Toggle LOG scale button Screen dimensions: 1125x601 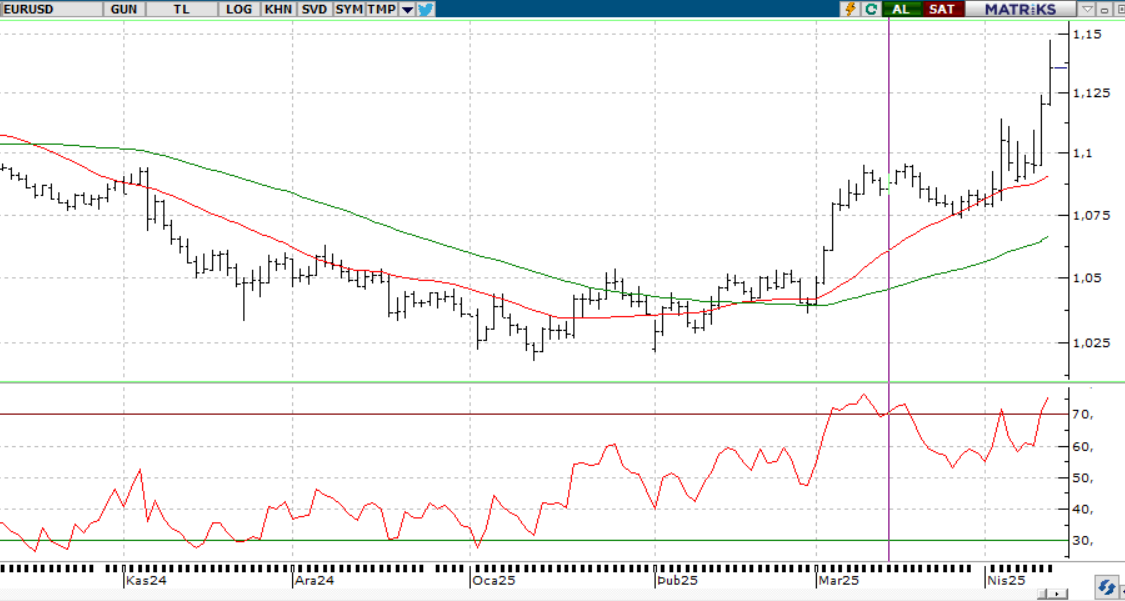tap(239, 9)
